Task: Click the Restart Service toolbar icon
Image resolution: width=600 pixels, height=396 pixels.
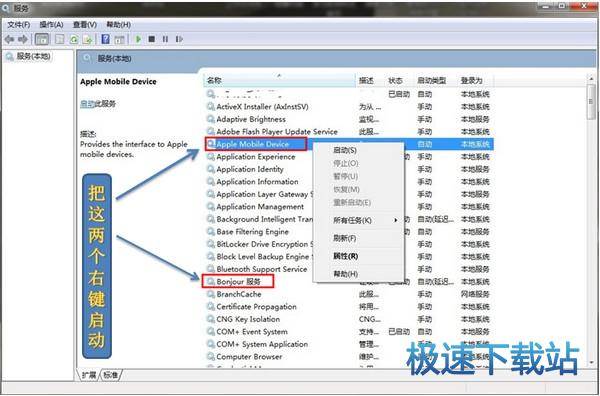Action: (179, 39)
